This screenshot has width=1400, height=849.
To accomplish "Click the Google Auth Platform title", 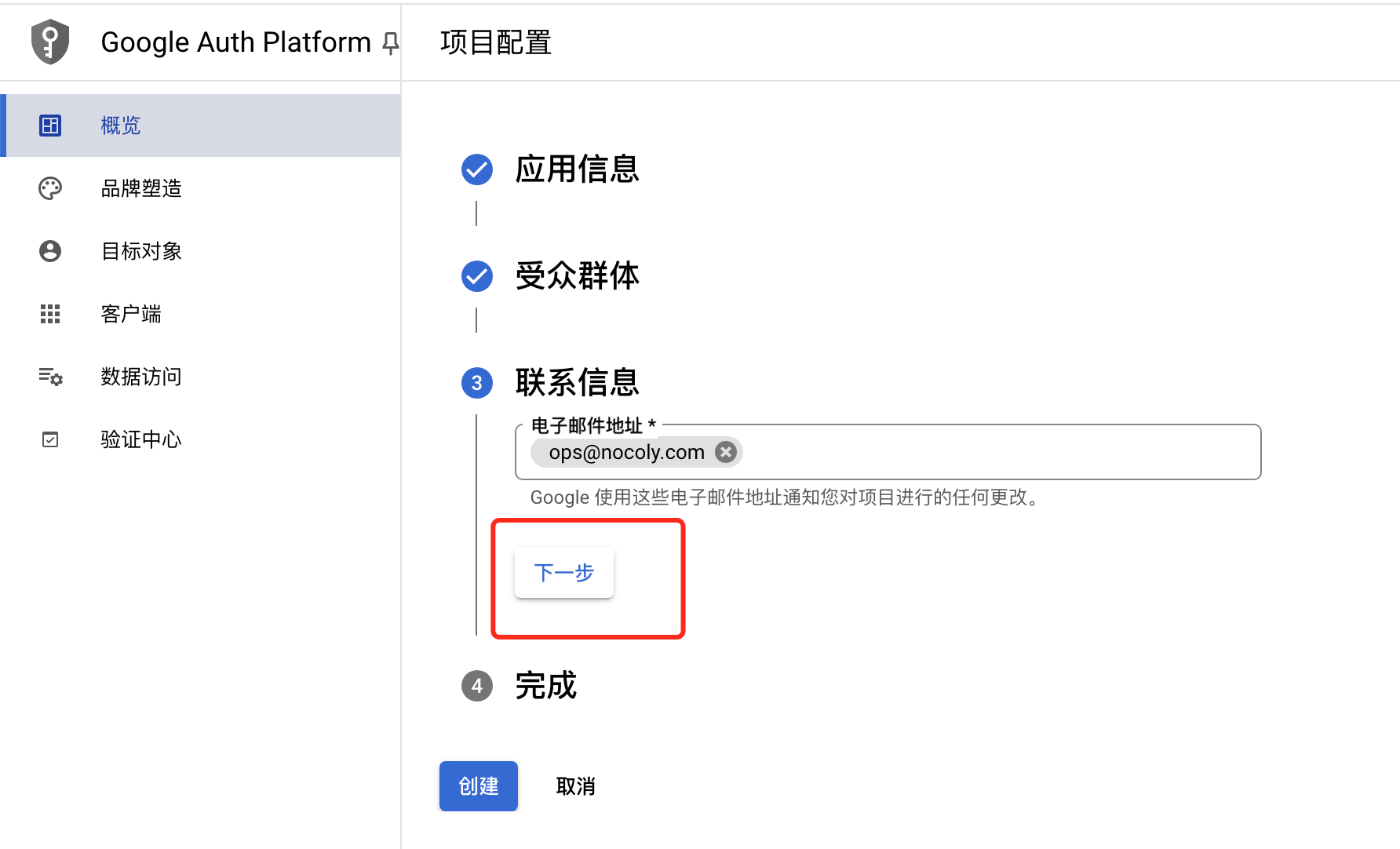I will (x=236, y=42).
